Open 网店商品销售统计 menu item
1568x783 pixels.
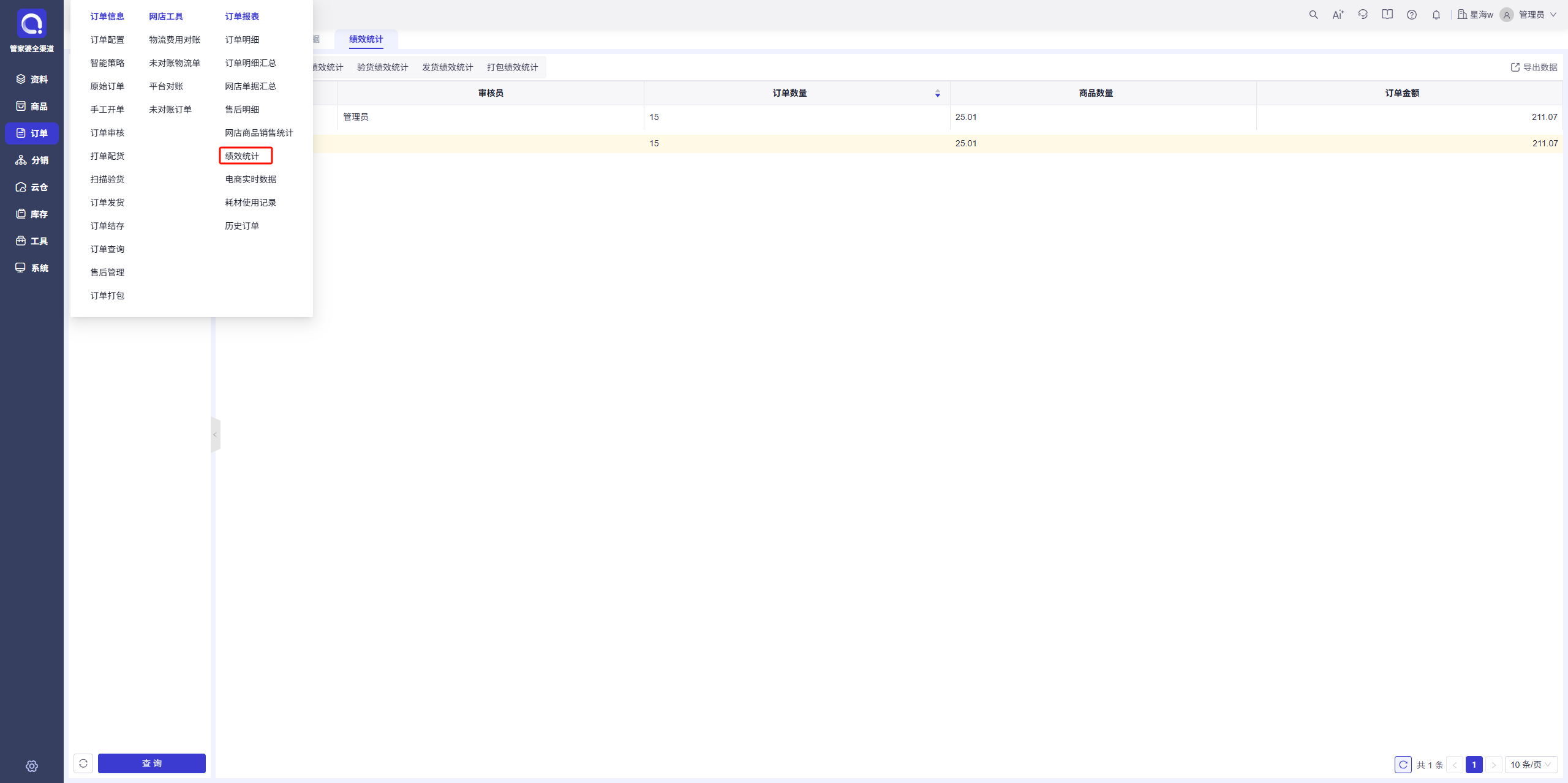point(259,133)
